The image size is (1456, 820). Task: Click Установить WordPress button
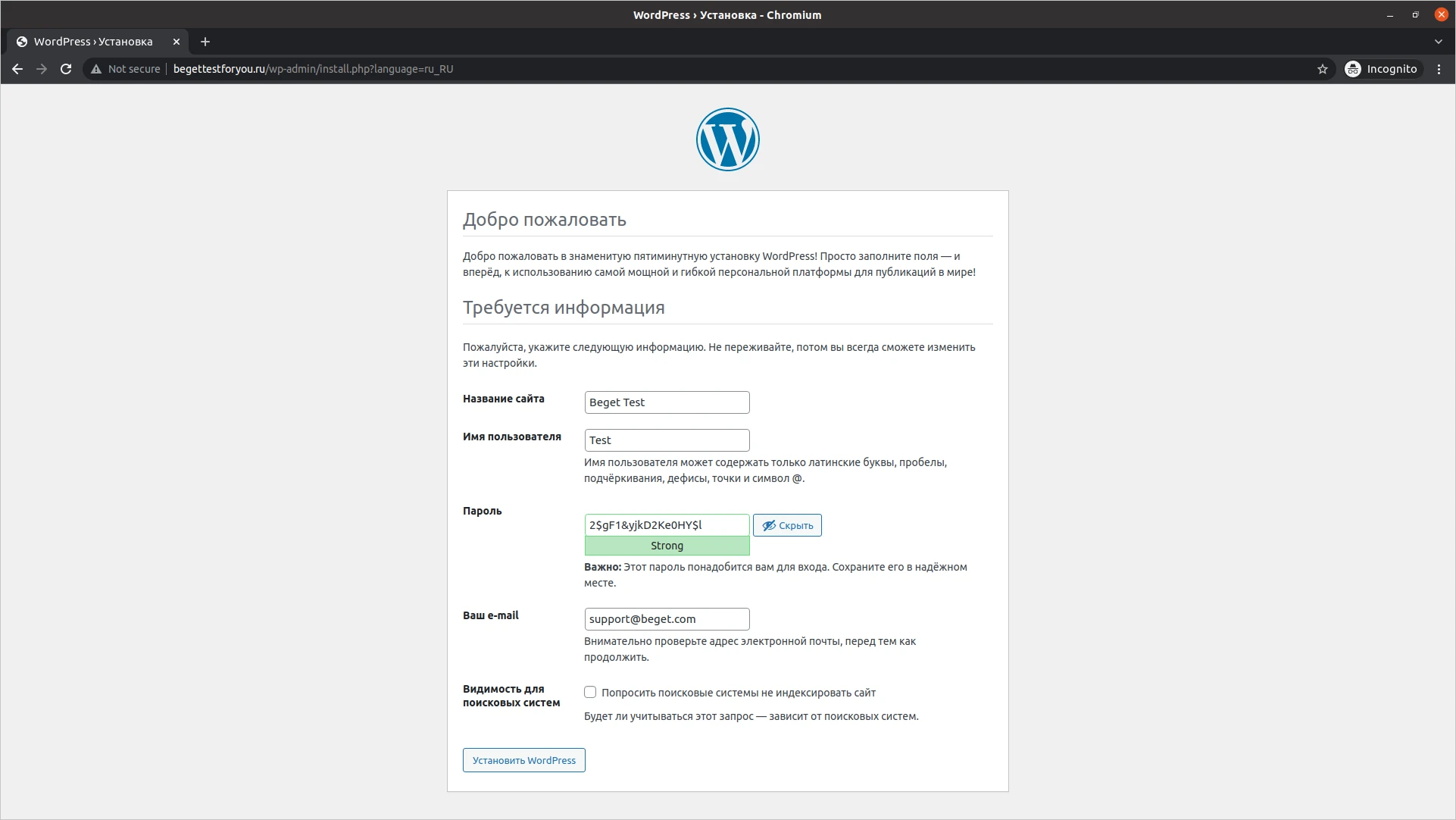click(x=523, y=760)
